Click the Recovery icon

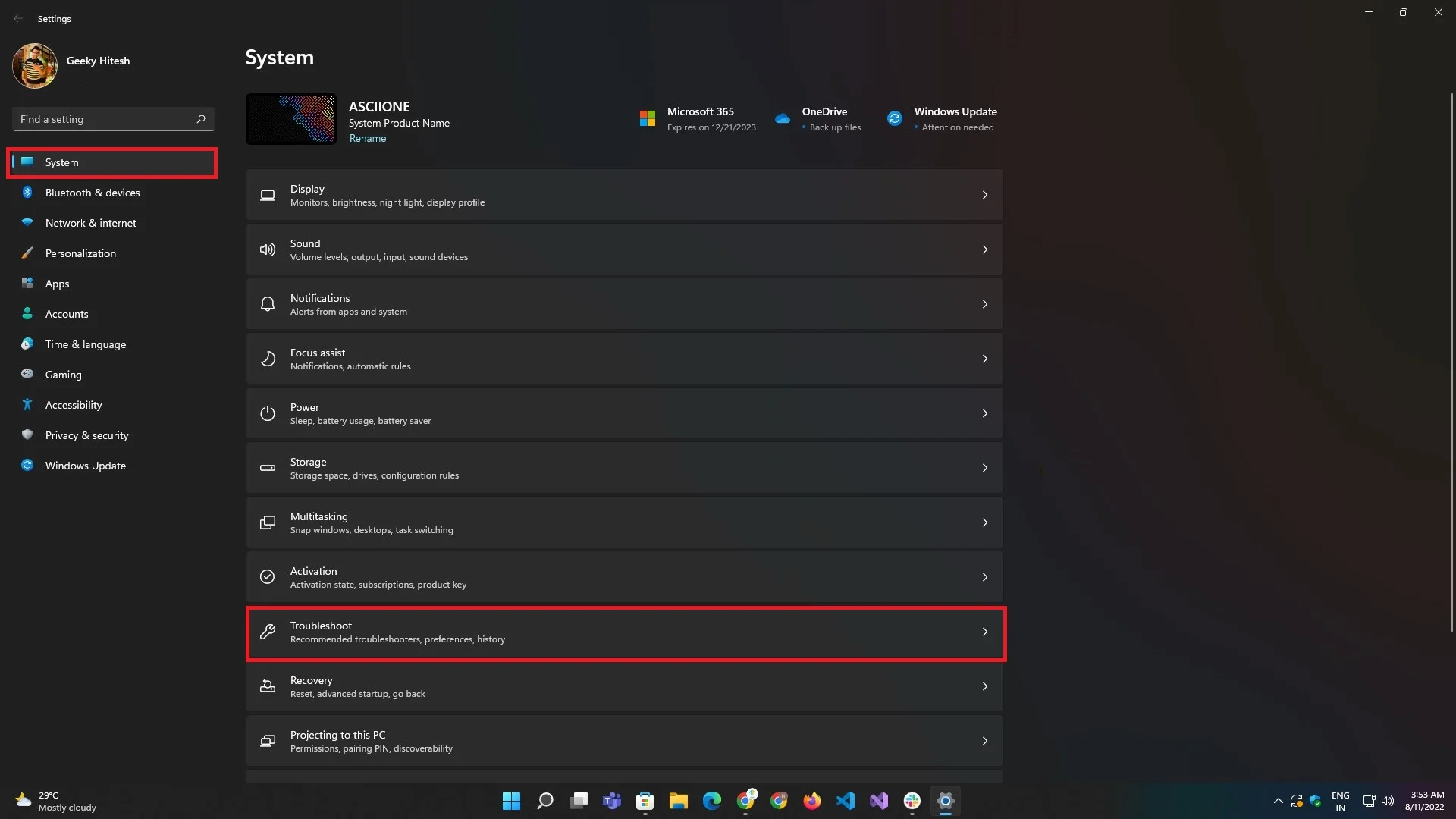pyautogui.click(x=267, y=686)
